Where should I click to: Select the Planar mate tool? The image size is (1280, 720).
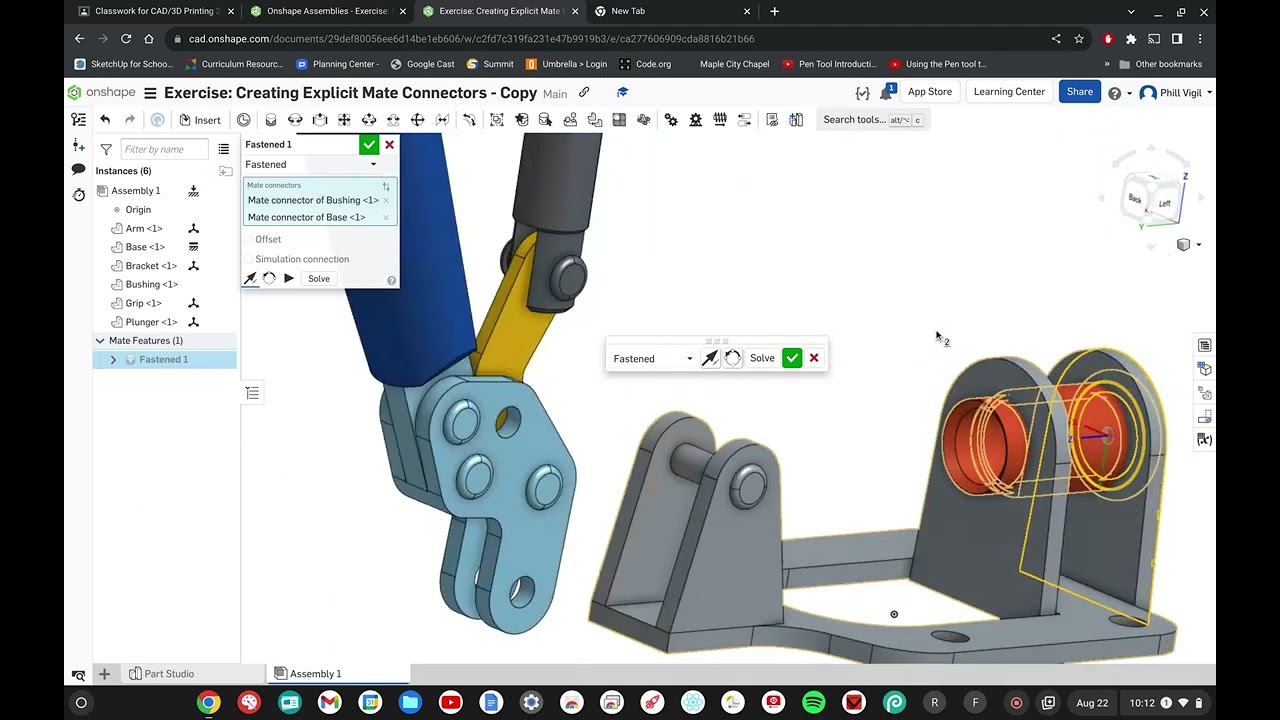(x=344, y=120)
